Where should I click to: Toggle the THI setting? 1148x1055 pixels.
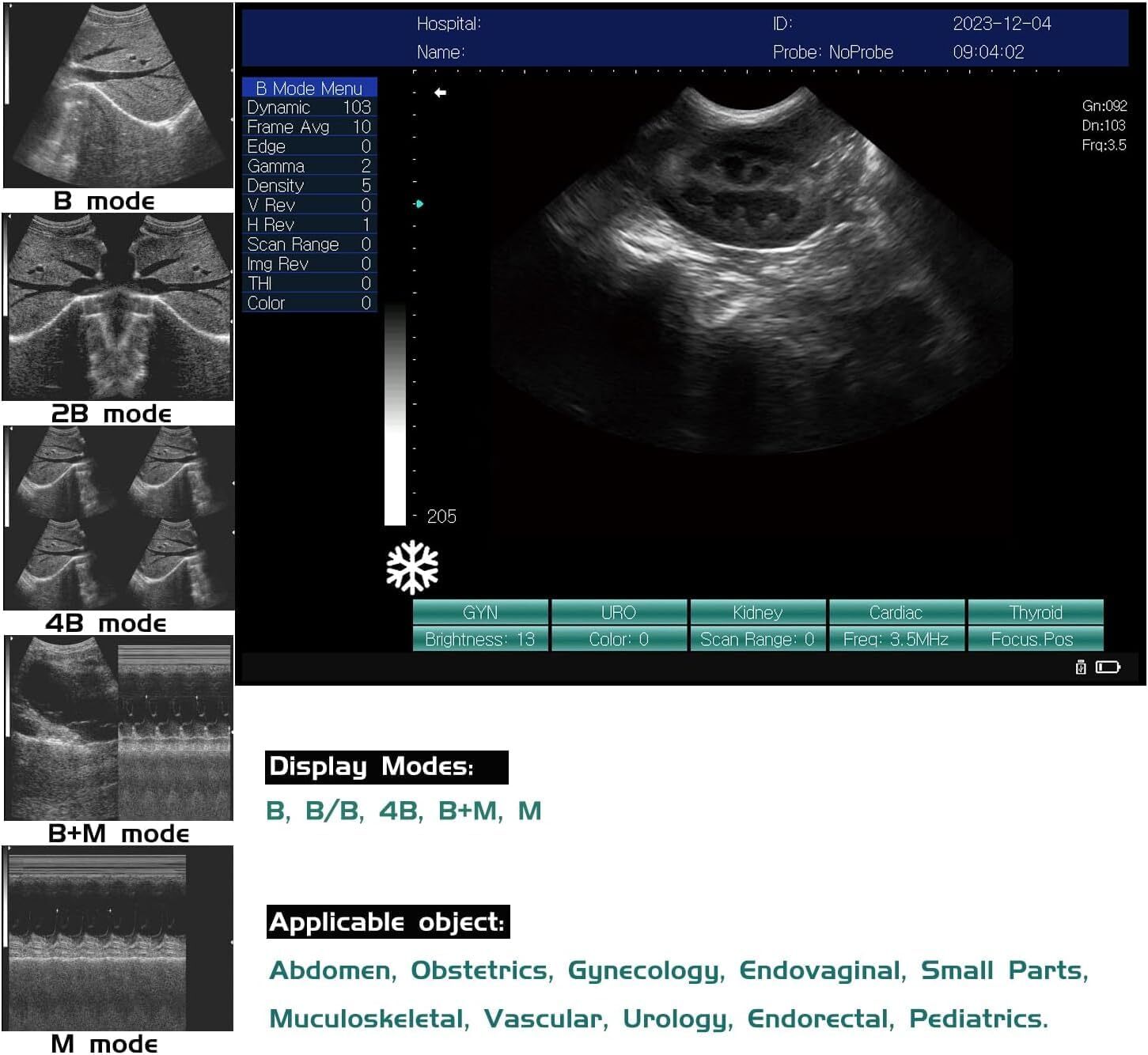coord(309,283)
